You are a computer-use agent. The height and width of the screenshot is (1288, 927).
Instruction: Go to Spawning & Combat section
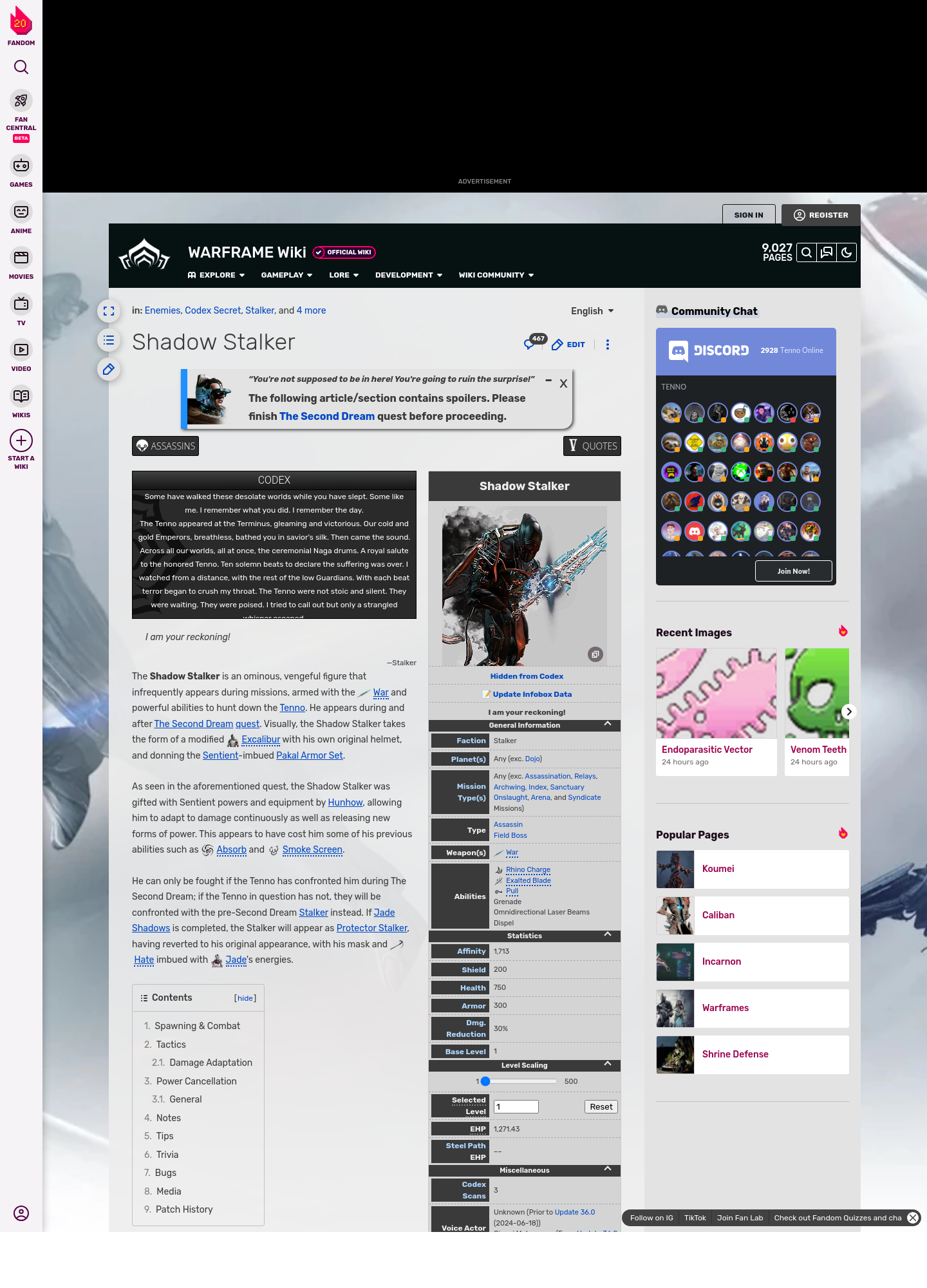point(197,1026)
